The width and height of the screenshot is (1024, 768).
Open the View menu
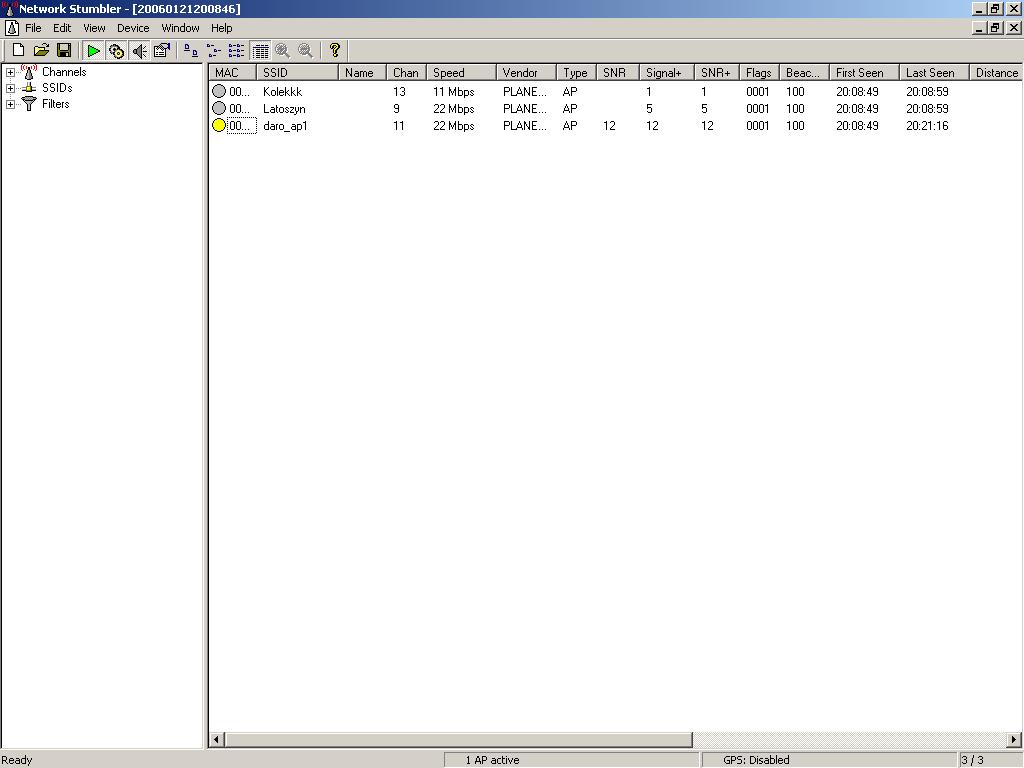coord(94,28)
